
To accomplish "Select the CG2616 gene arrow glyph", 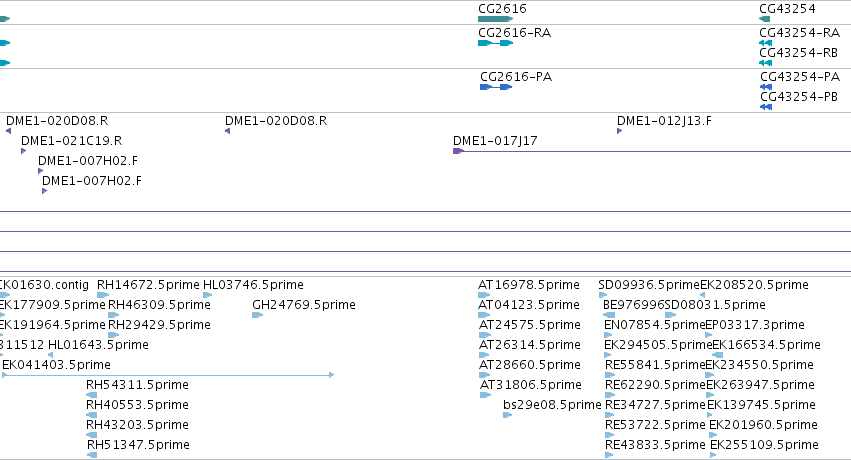I will (496, 19).
